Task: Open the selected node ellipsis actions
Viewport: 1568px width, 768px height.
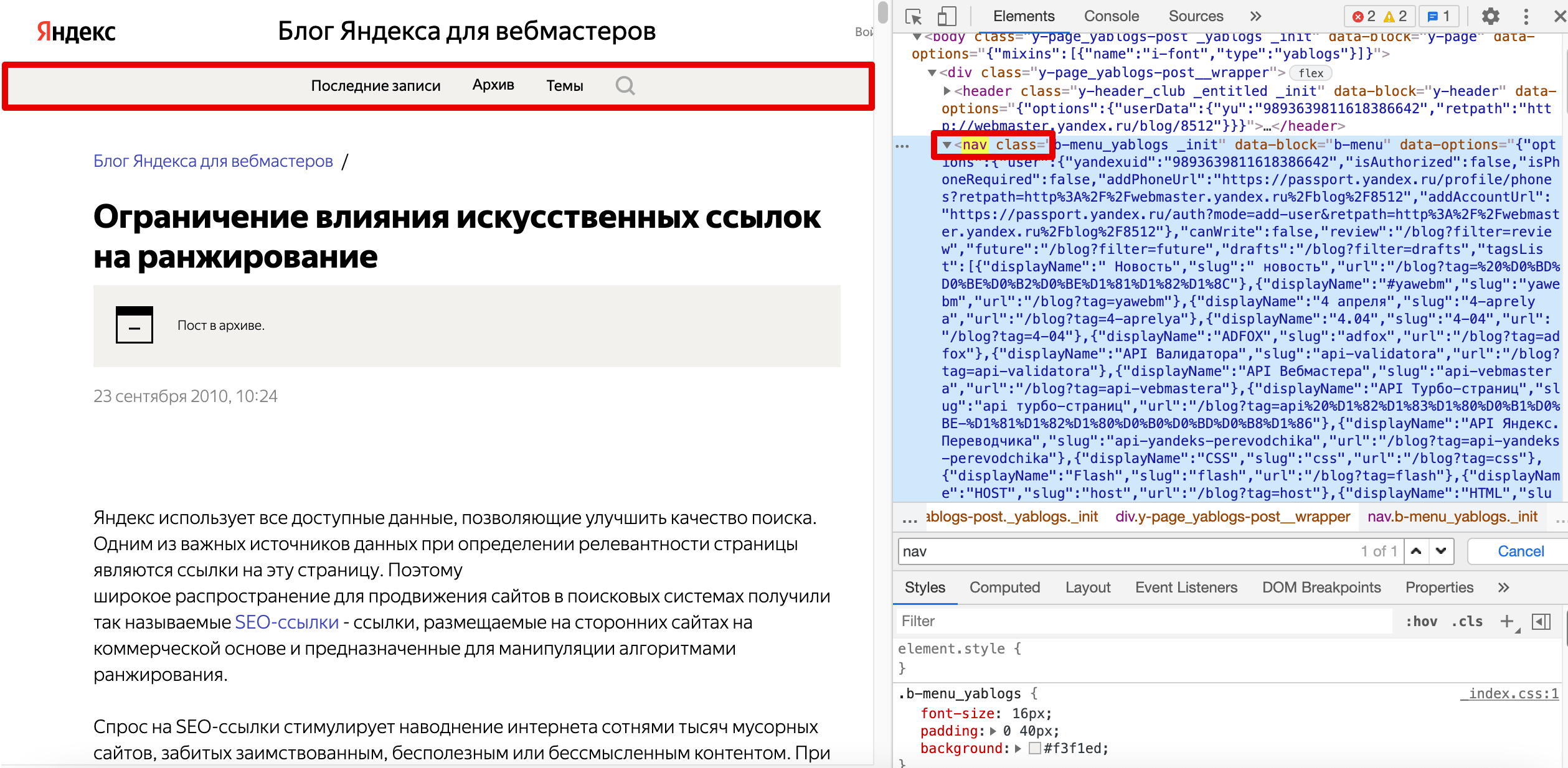Action: tap(902, 146)
